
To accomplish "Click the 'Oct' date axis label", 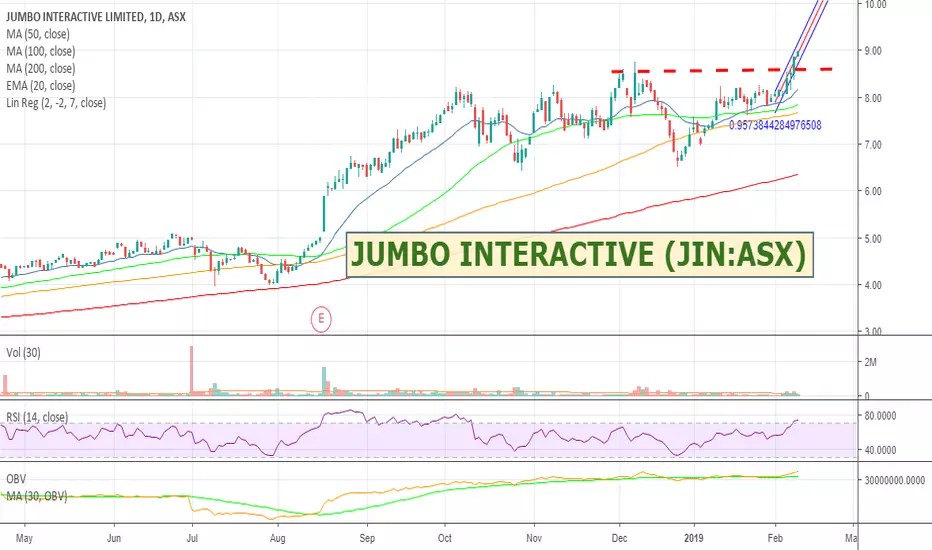I will pyautogui.click(x=445, y=538).
